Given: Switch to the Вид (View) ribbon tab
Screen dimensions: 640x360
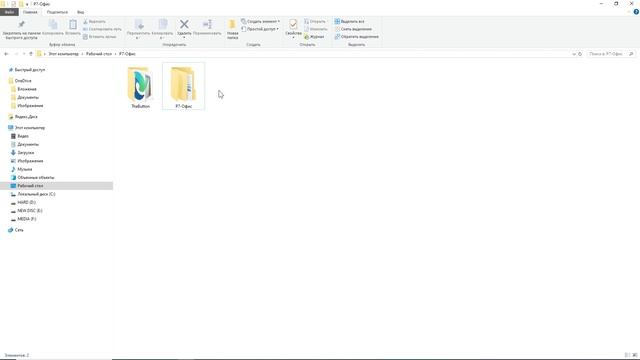Looking at the screenshot, I should [x=80, y=12].
